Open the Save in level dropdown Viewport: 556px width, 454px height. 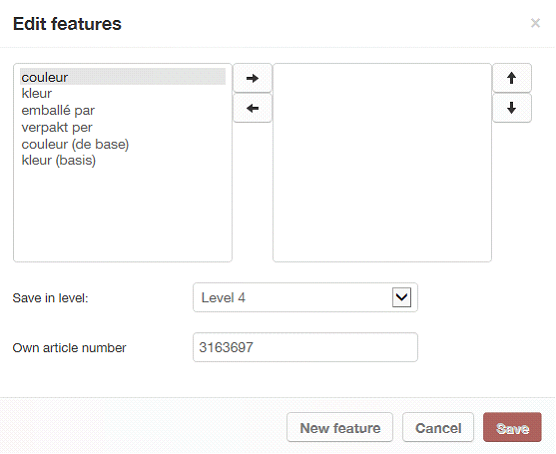[x=305, y=297]
